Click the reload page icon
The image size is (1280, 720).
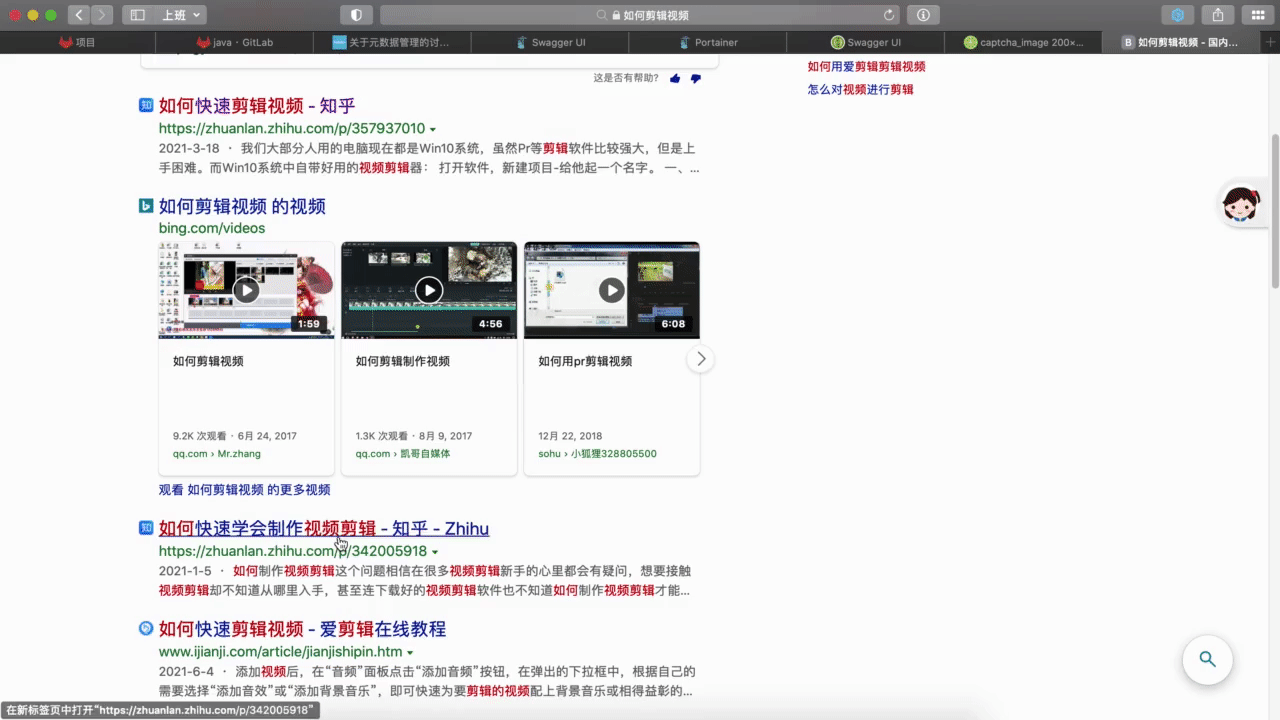pos(889,15)
